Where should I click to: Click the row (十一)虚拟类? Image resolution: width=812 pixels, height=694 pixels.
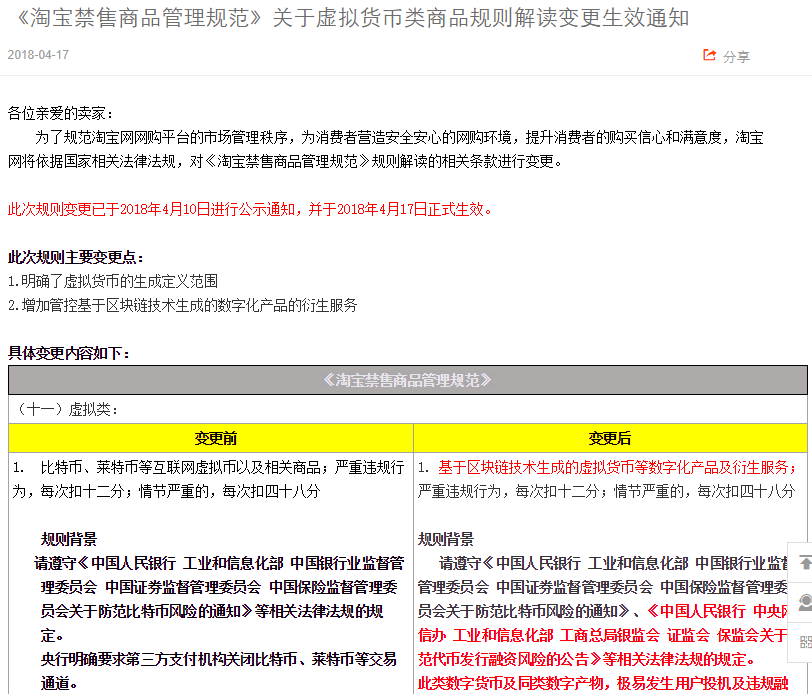tap(408, 409)
